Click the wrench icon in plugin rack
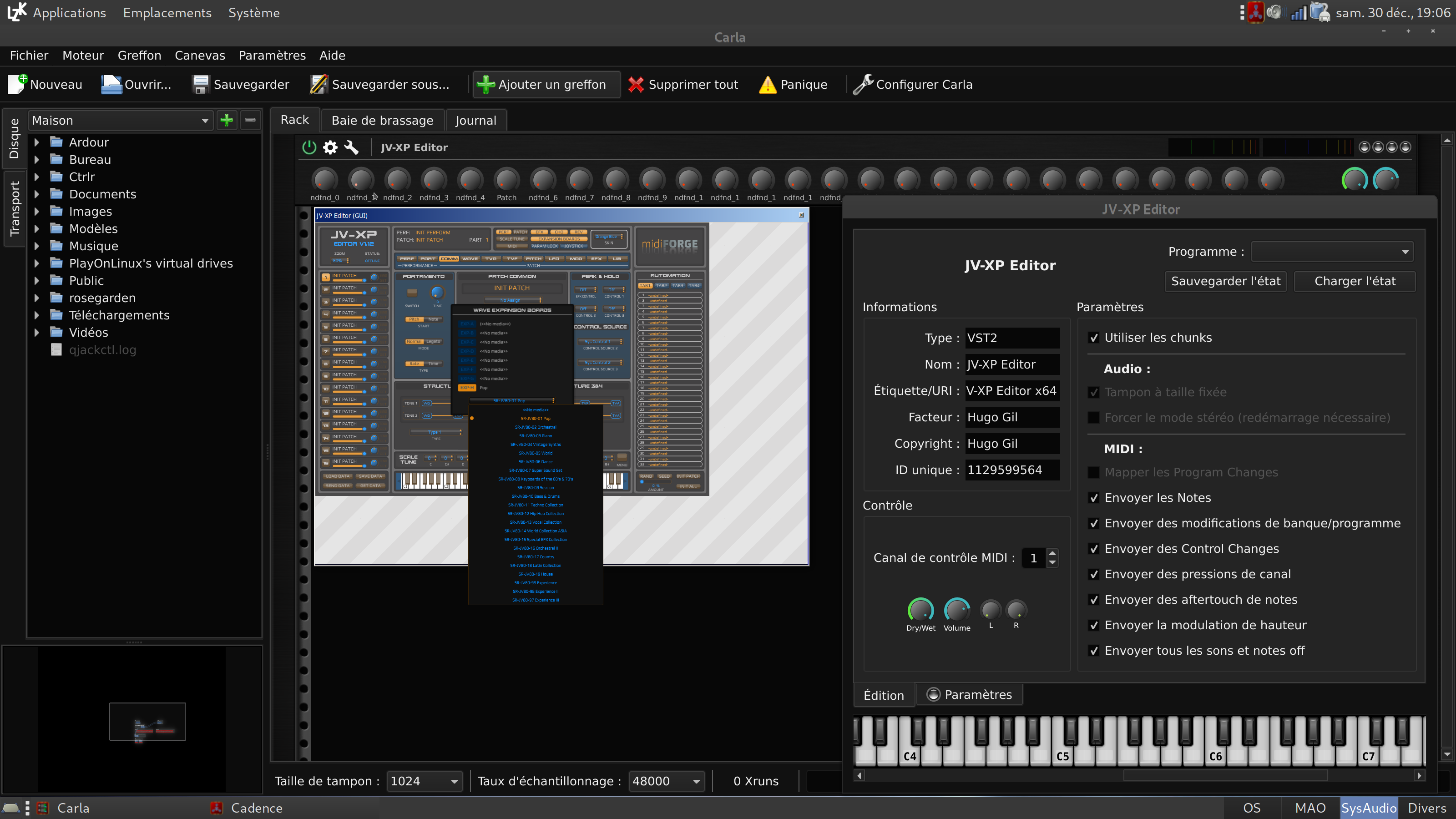The image size is (1456, 819). coord(351,147)
